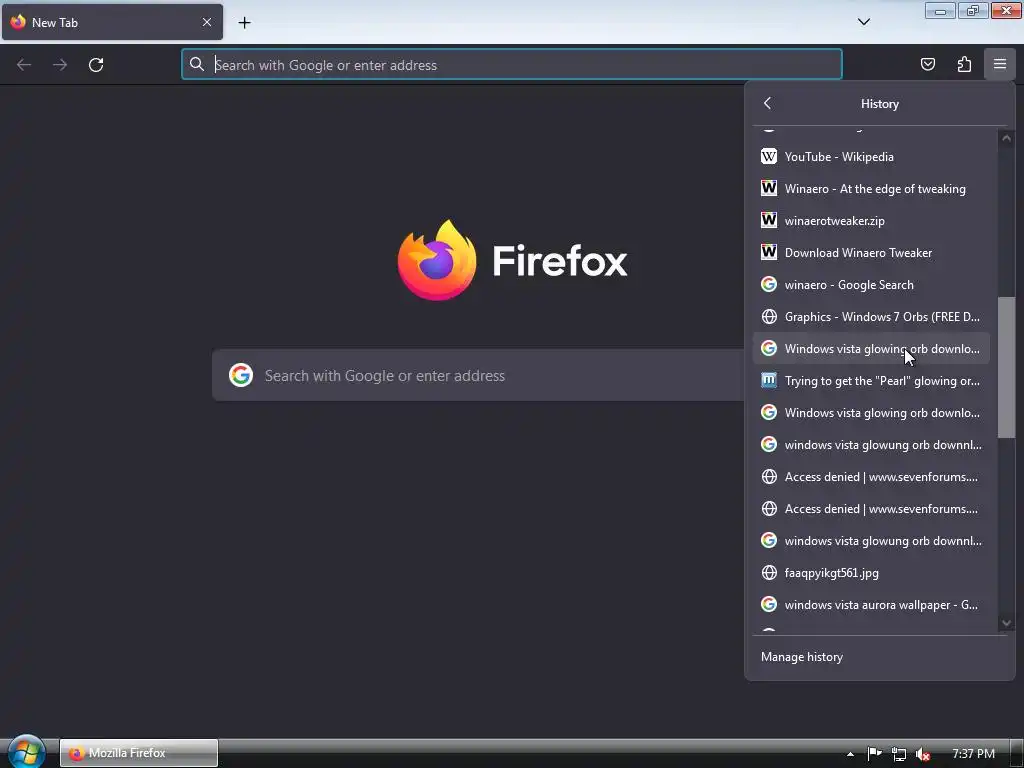Screen dimensions: 1024x768
Task: Focus the address bar field
Action: point(512,65)
